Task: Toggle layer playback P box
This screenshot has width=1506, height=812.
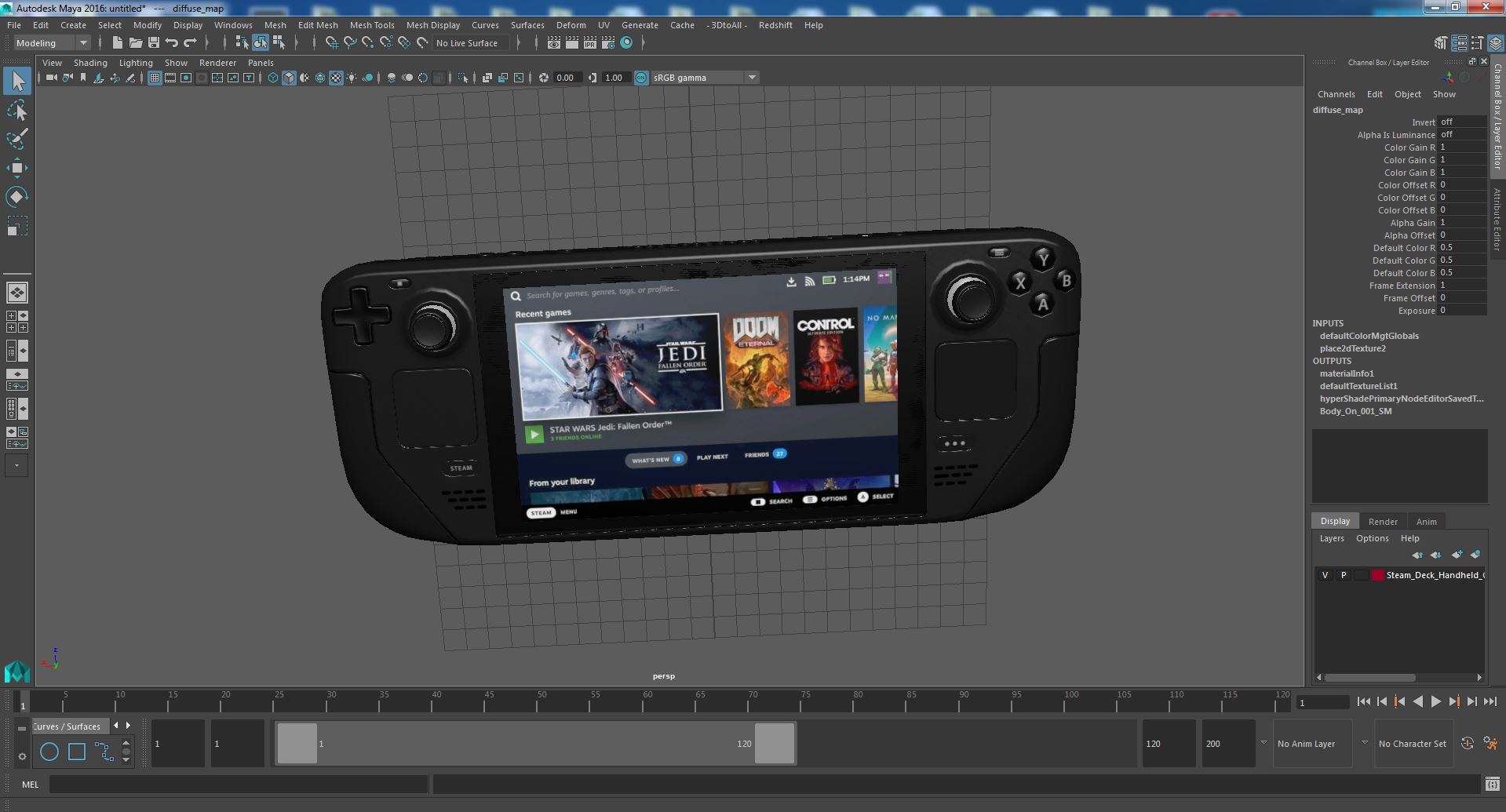Action: click(x=1343, y=575)
